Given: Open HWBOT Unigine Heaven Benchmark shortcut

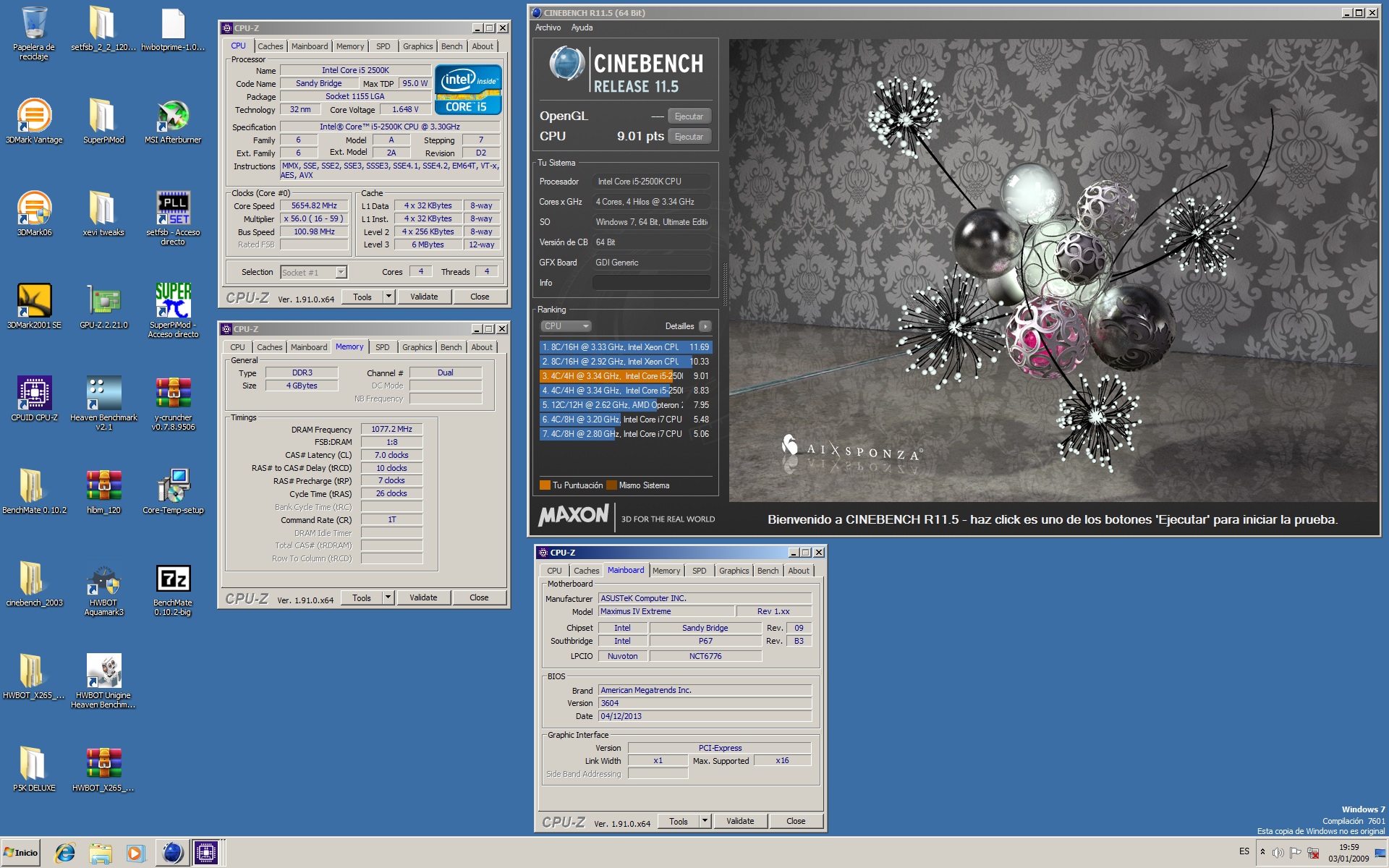Looking at the screenshot, I should click(x=103, y=681).
